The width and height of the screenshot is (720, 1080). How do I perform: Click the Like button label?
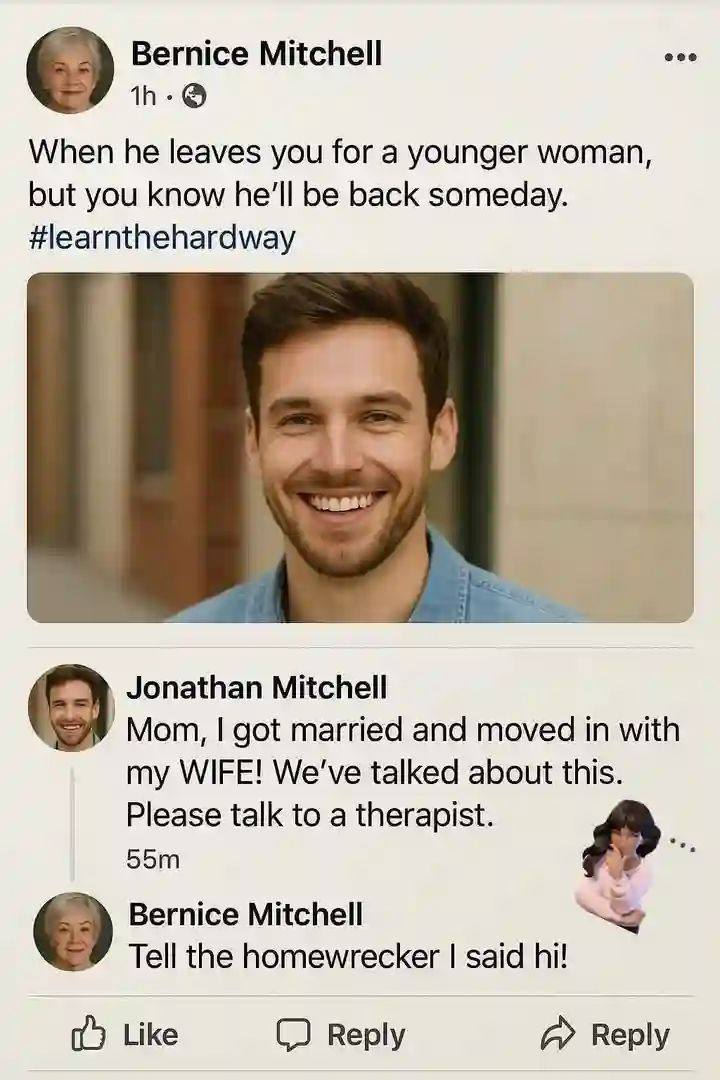150,1035
